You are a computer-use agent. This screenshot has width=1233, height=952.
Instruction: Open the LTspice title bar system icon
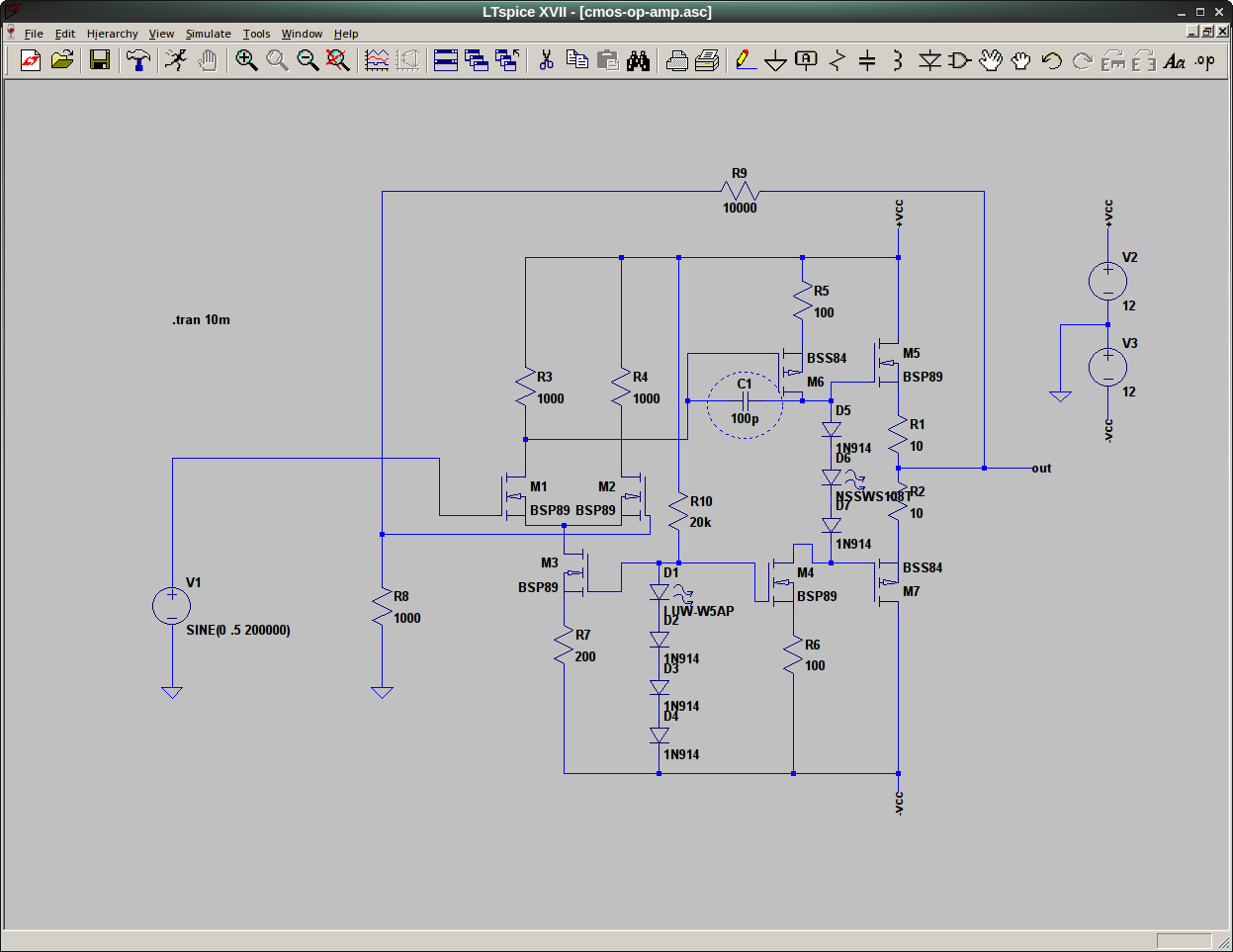pos(12,11)
